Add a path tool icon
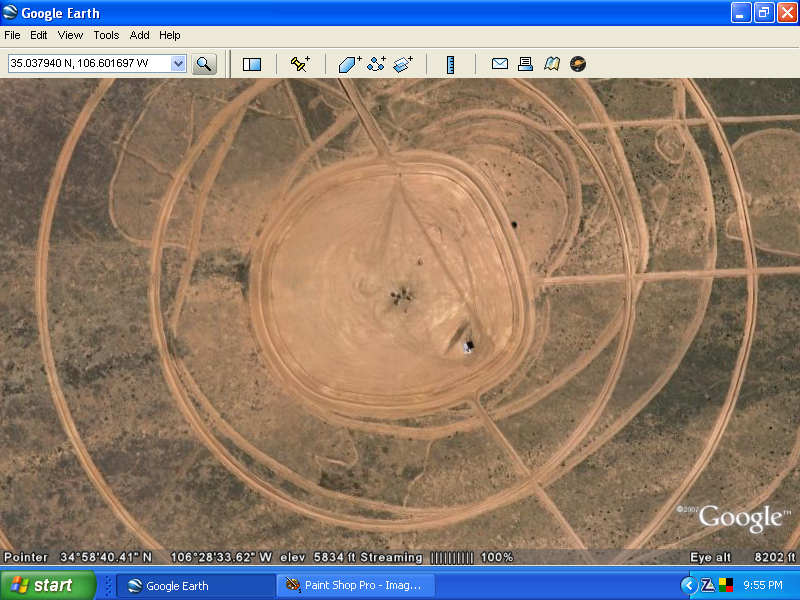 377,64
